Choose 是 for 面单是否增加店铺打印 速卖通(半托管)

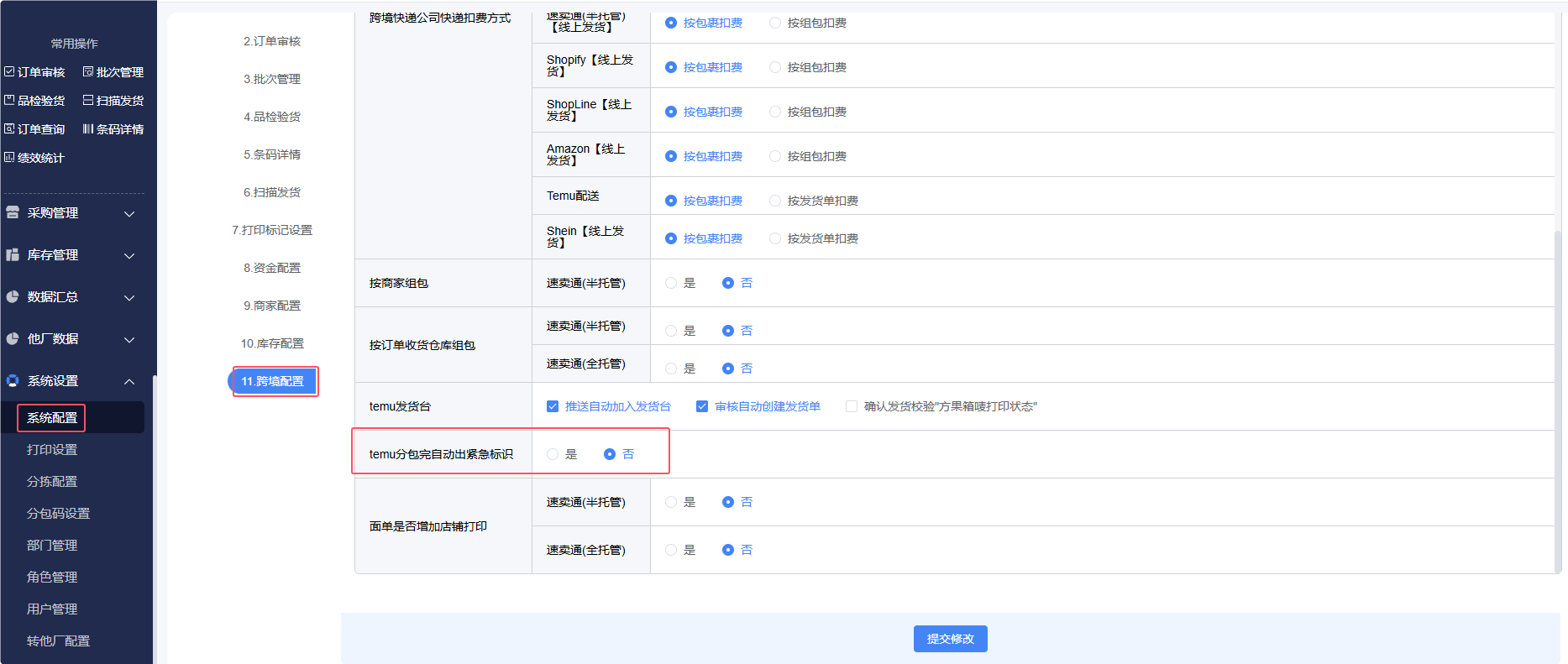click(671, 502)
